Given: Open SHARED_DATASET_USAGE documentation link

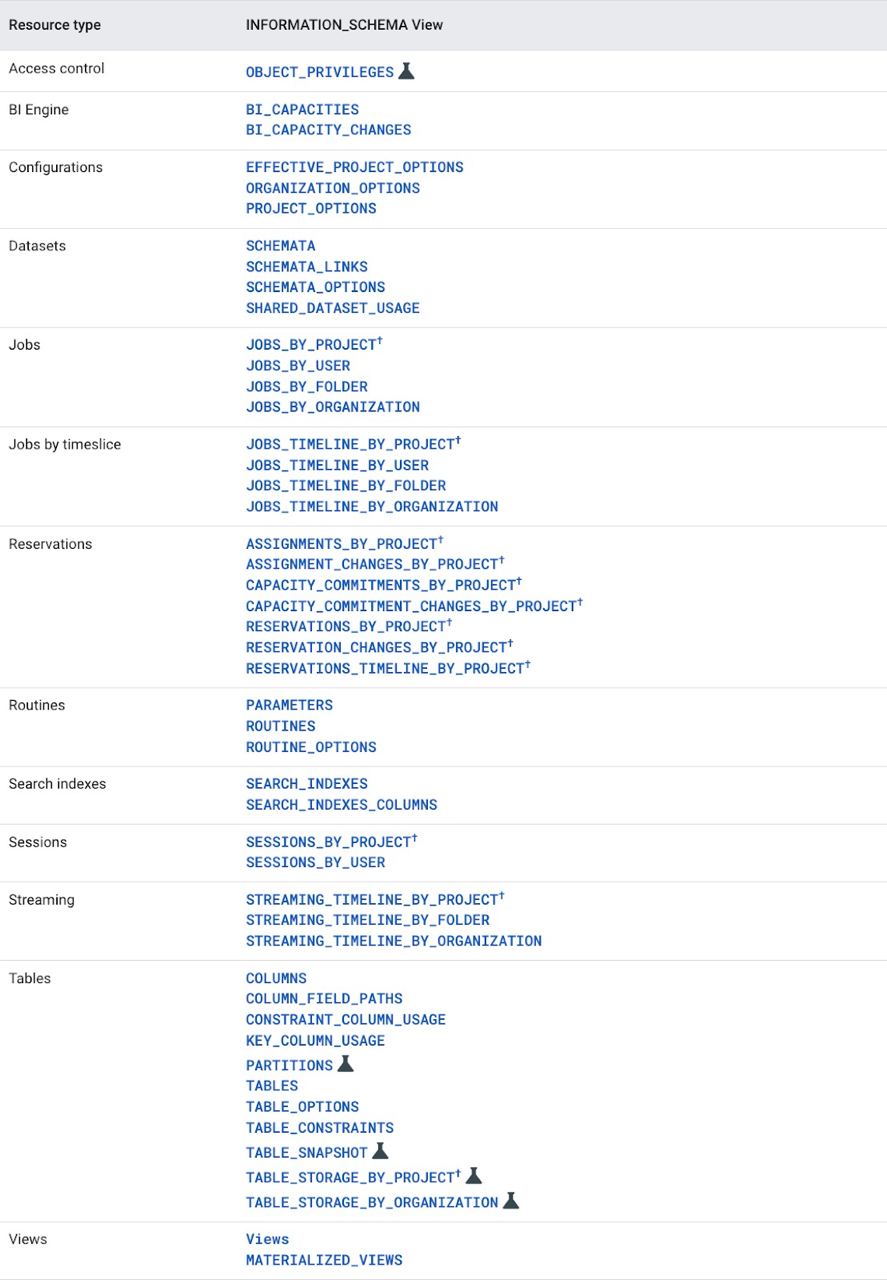Looking at the screenshot, I should (x=332, y=308).
